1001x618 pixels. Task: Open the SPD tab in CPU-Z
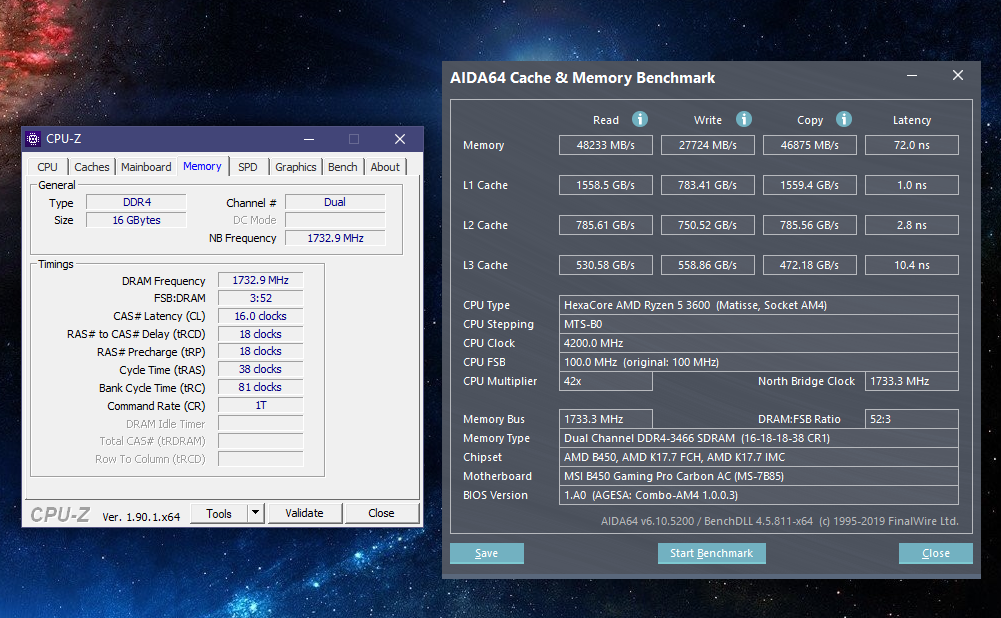click(248, 167)
